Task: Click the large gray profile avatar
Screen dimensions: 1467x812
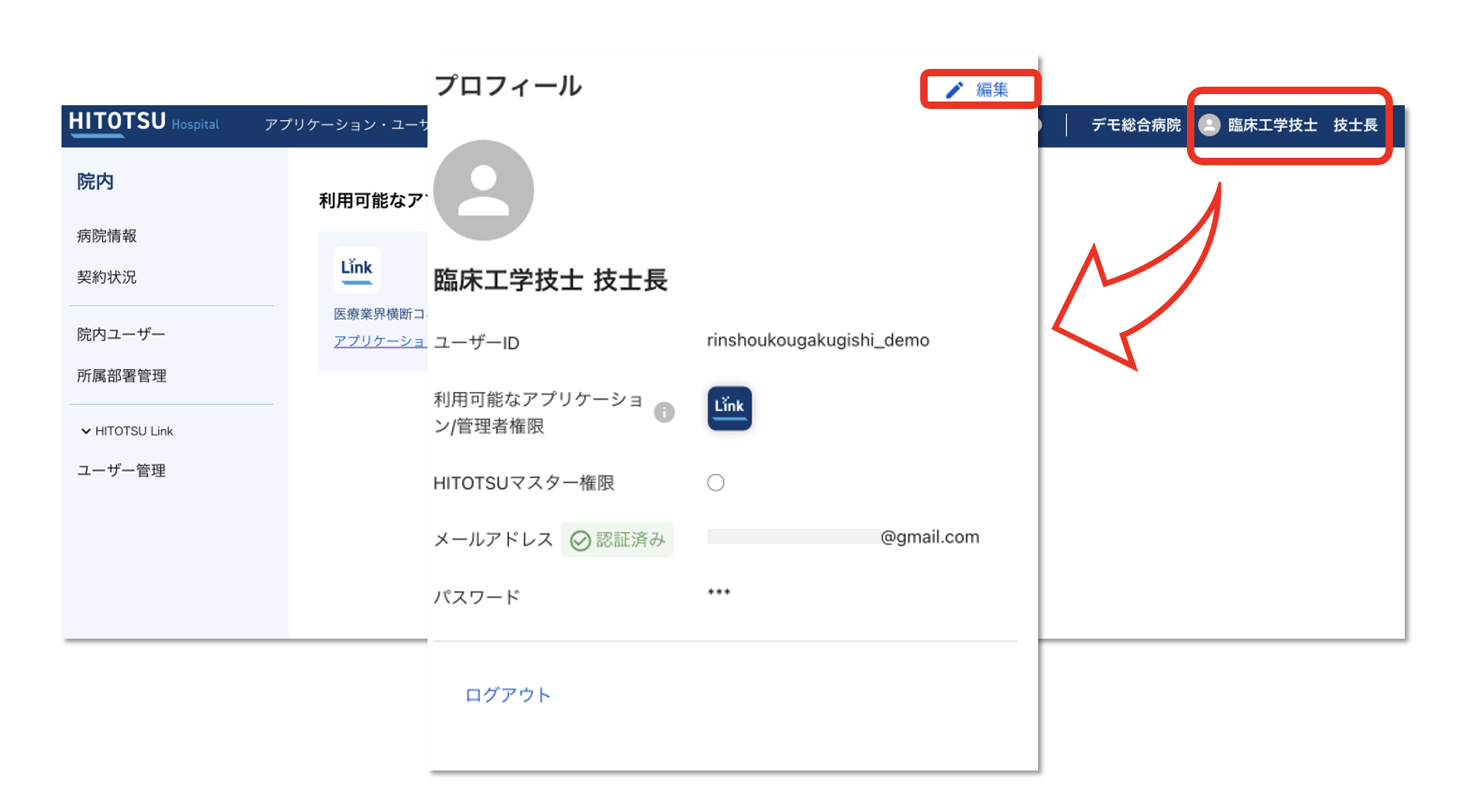Action: point(483,190)
